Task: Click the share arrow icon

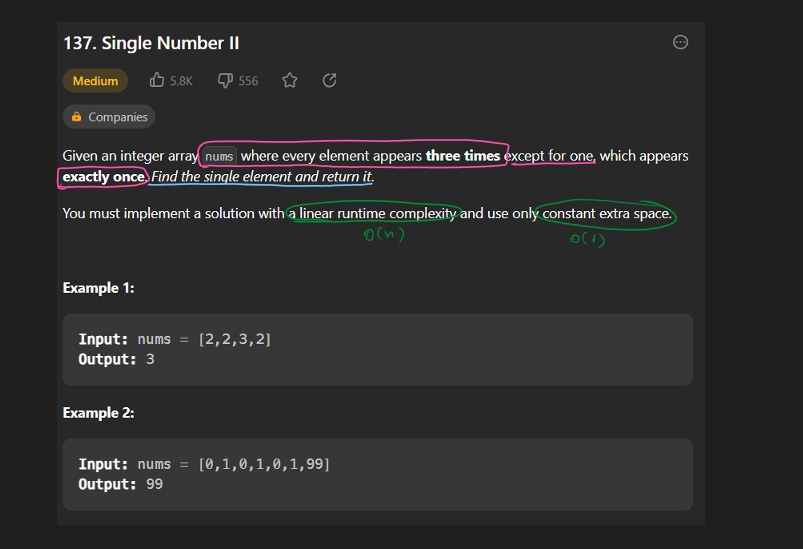Action: [x=329, y=80]
